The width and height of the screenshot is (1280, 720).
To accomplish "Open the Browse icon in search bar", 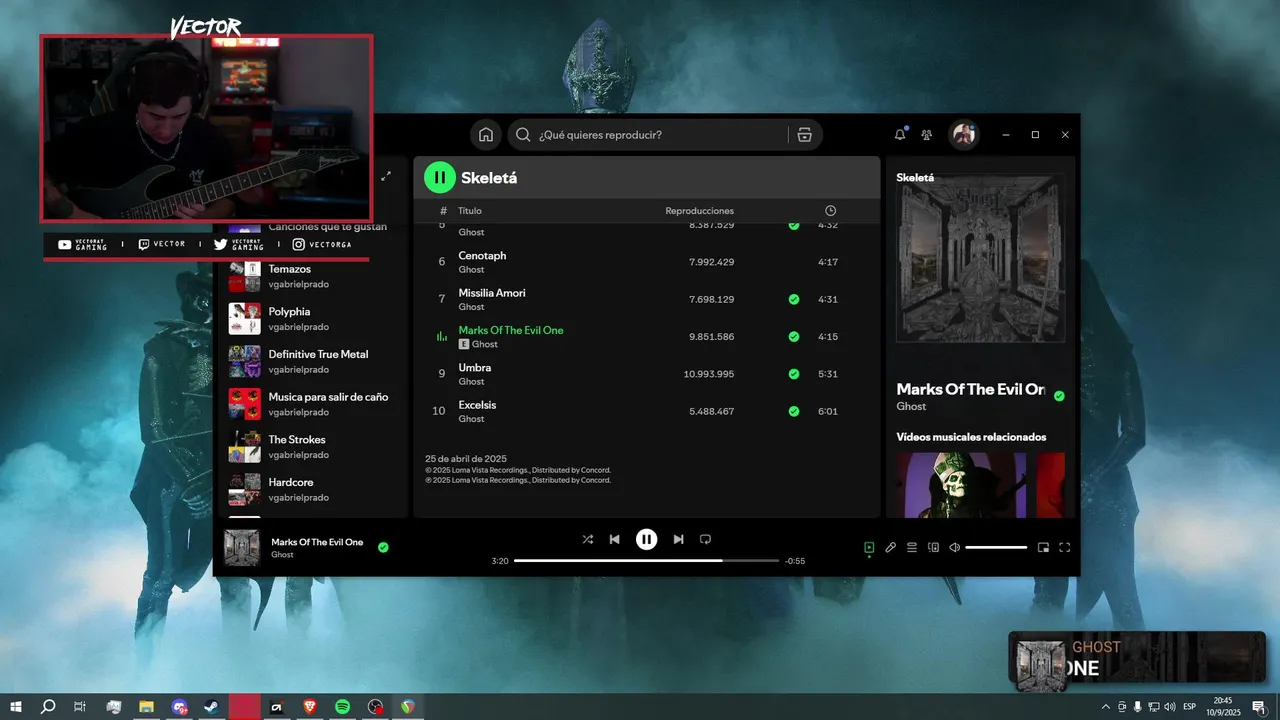I will click(805, 135).
